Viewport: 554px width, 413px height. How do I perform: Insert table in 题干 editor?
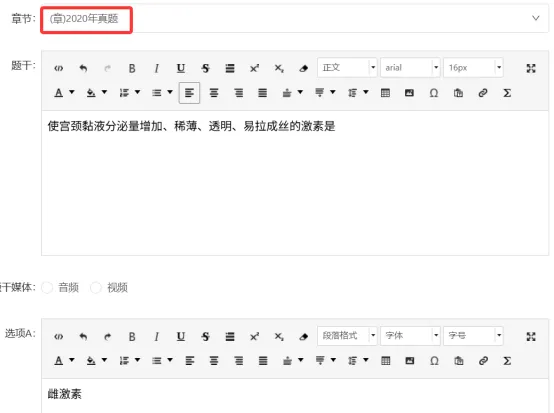385,93
